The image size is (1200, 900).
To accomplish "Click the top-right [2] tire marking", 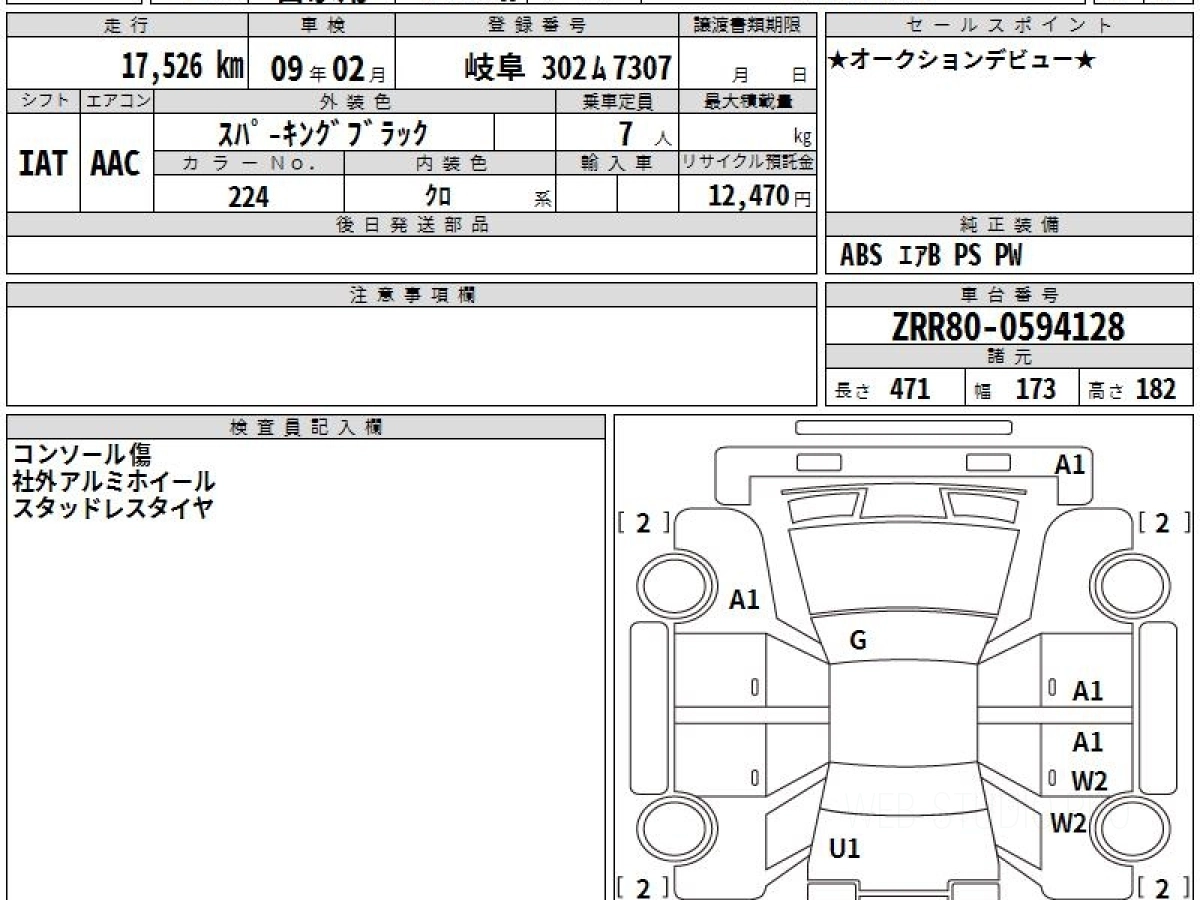I will click(x=1163, y=522).
